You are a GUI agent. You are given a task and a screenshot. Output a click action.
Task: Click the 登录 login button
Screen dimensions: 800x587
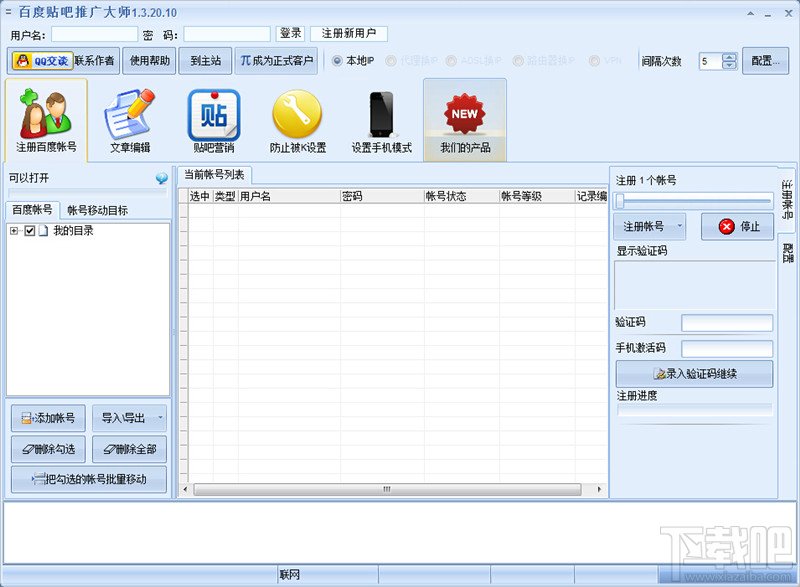click(290, 34)
